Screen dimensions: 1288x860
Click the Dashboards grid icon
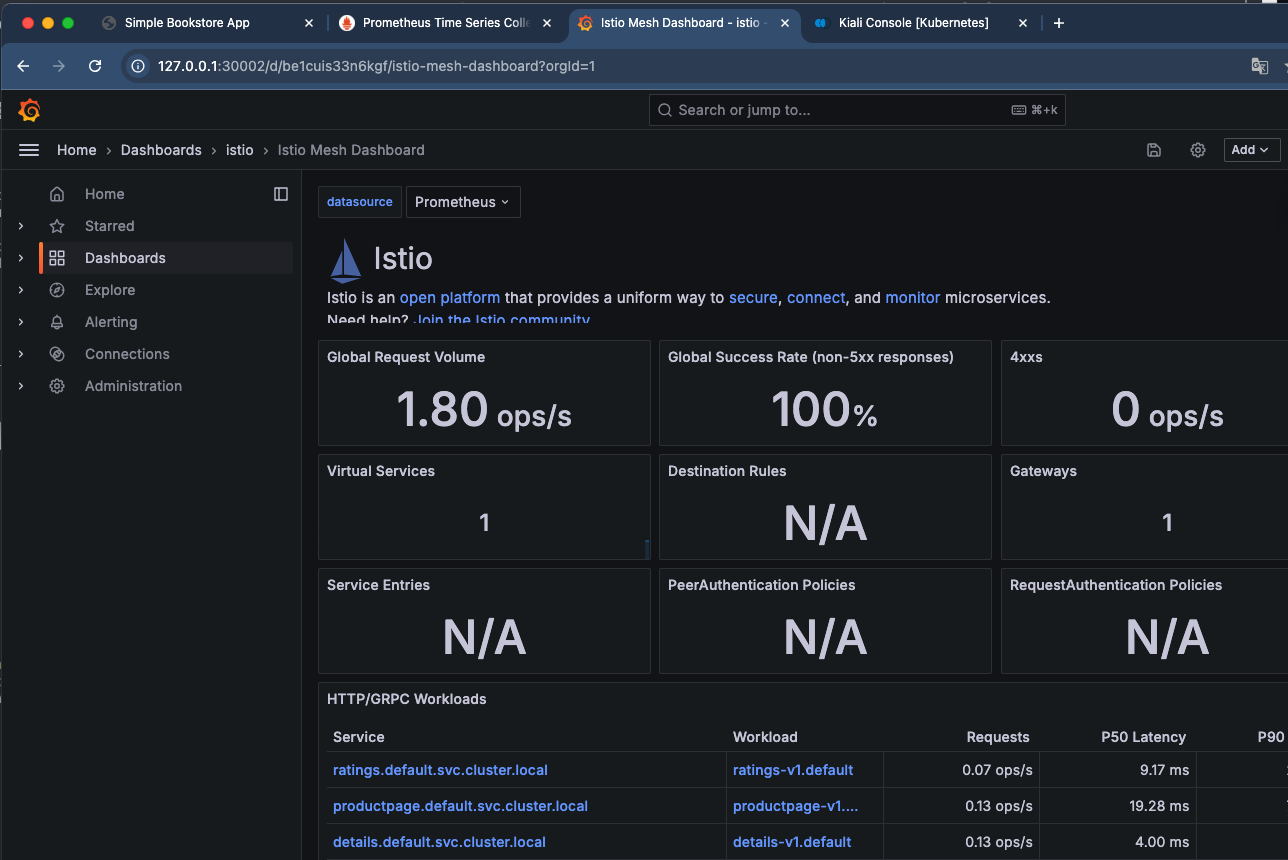pyautogui.click(x=57, y=258)
